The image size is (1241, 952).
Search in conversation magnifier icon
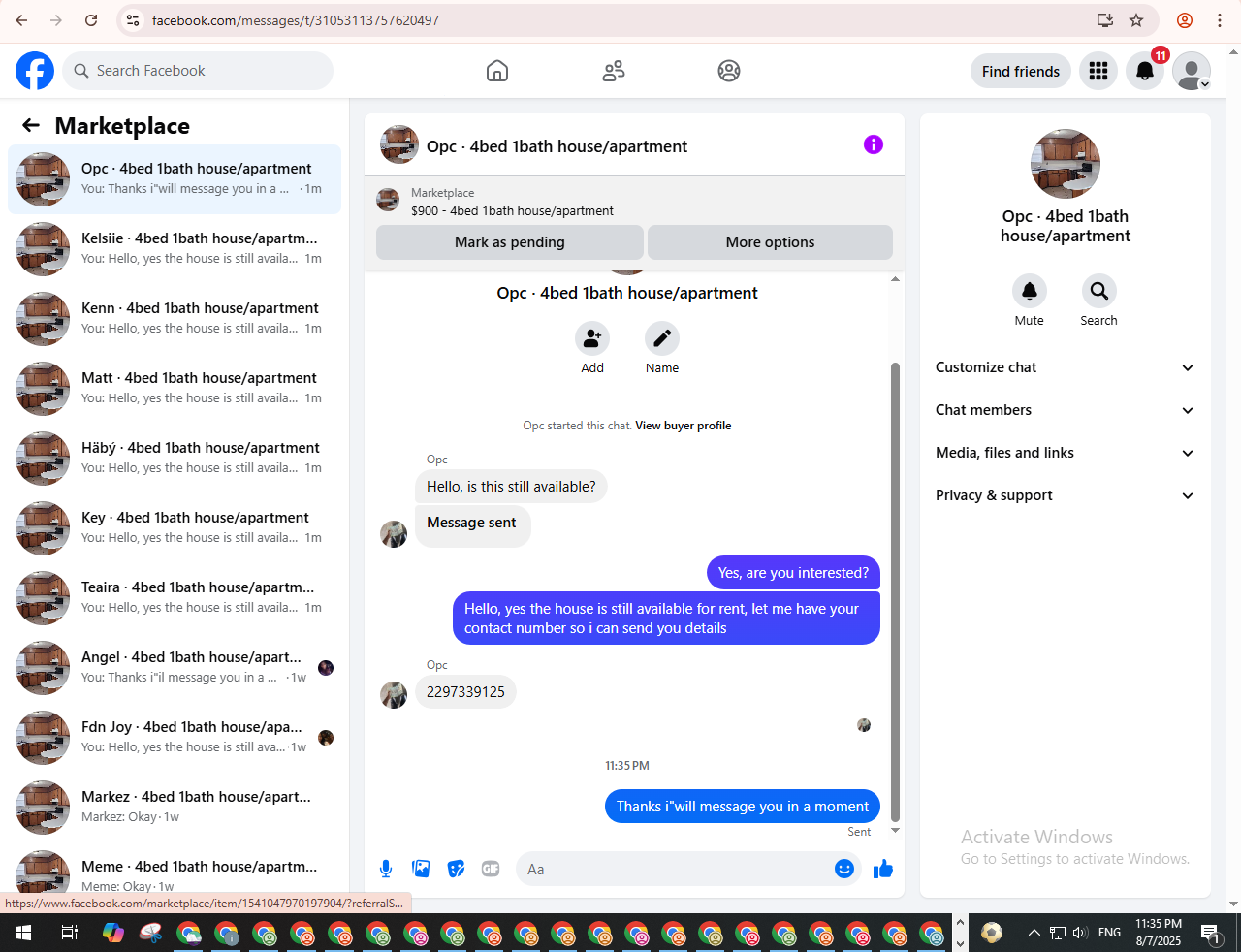[1099, 291]
